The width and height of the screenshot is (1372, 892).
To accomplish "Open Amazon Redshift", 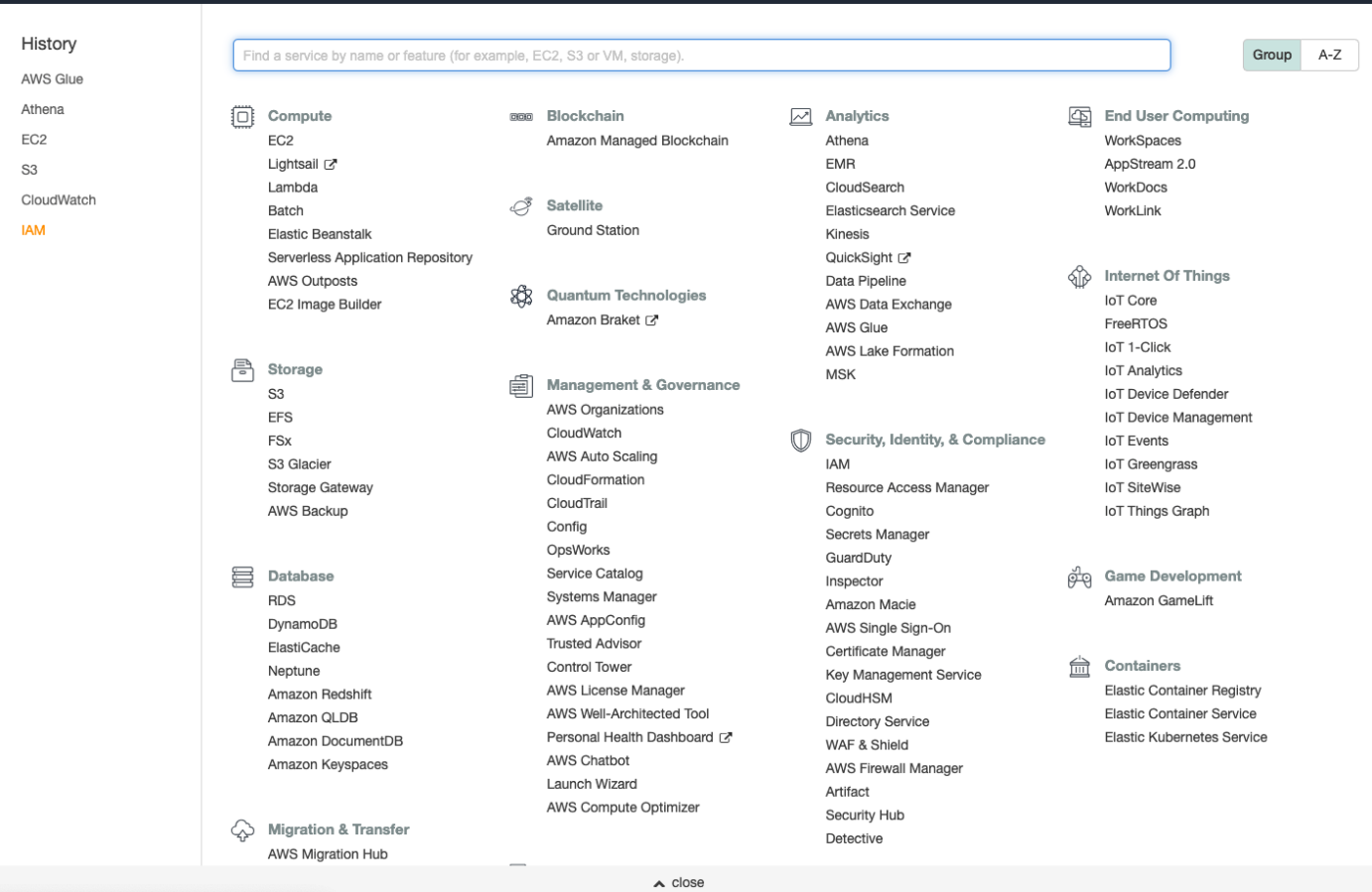I will point(320,695).
